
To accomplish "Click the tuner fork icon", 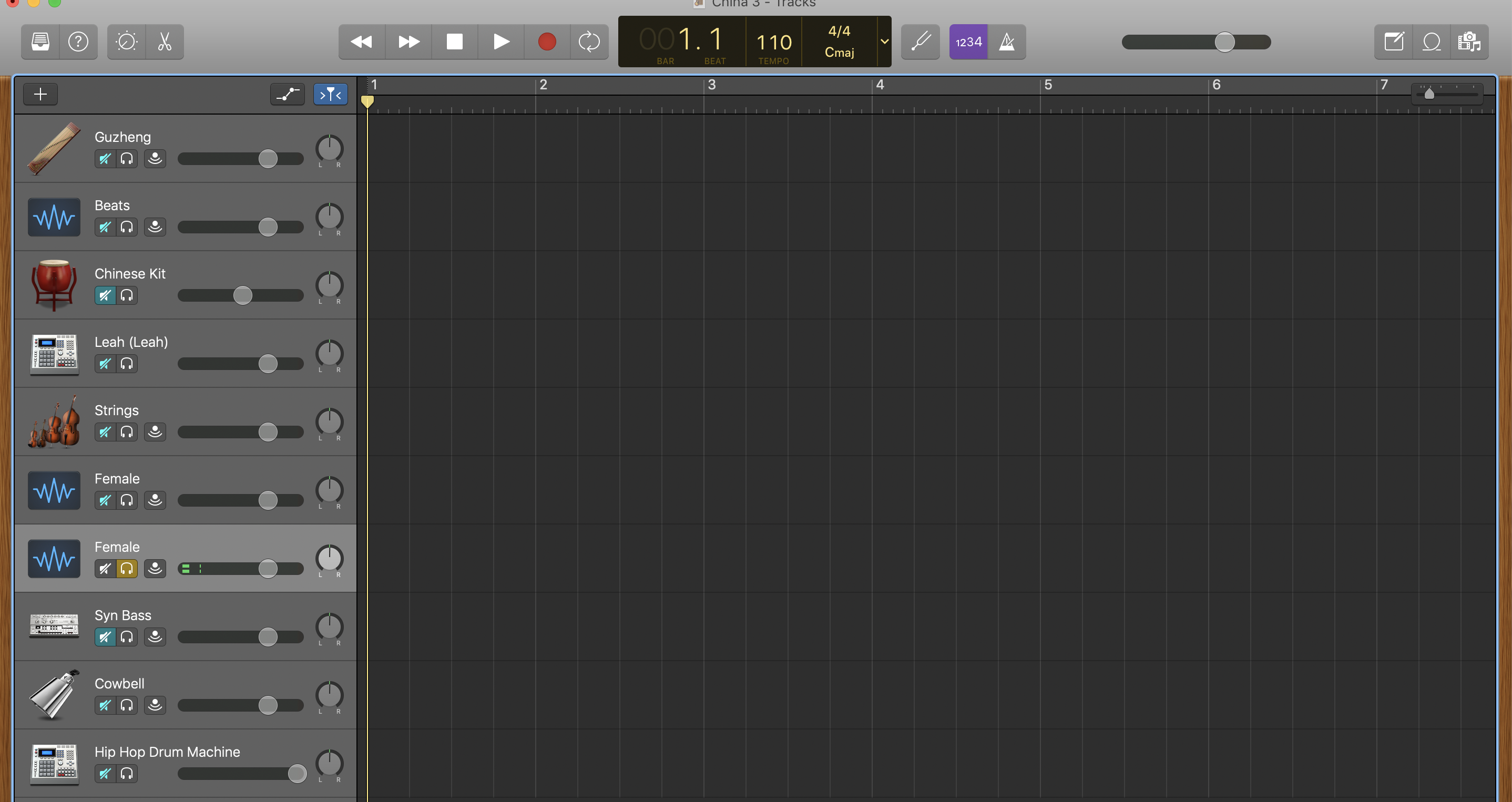I will 921,42.
